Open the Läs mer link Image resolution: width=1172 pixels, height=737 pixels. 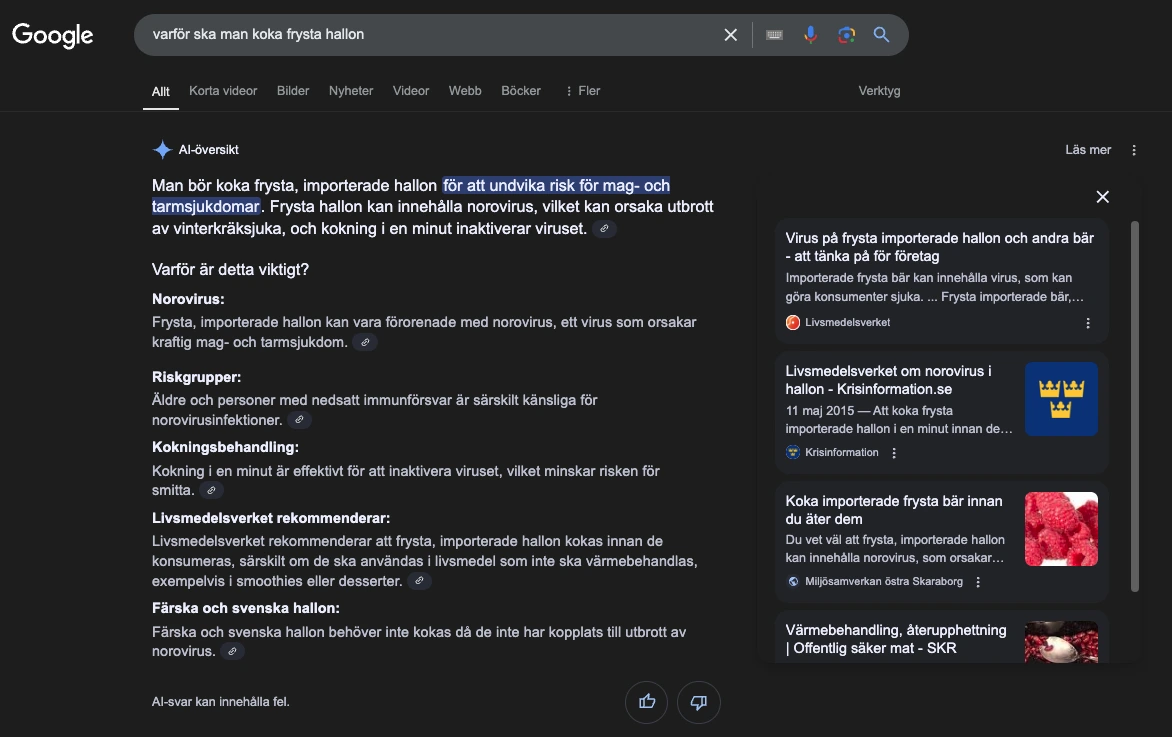click(x=1088, y=149)
